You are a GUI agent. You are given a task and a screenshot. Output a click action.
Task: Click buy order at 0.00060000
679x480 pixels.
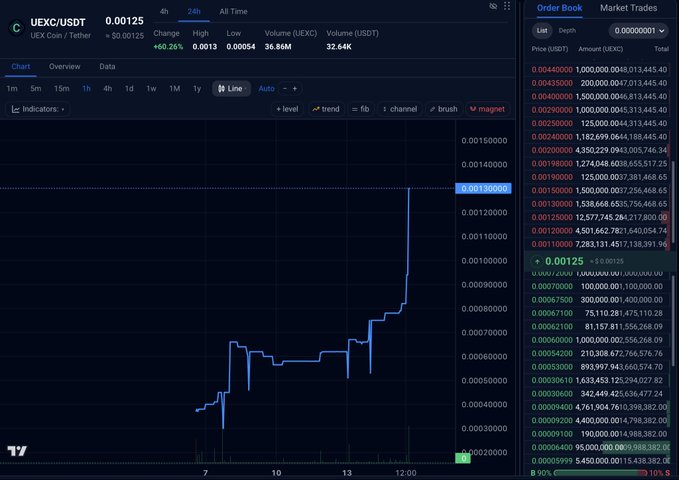tap(598, 340)
